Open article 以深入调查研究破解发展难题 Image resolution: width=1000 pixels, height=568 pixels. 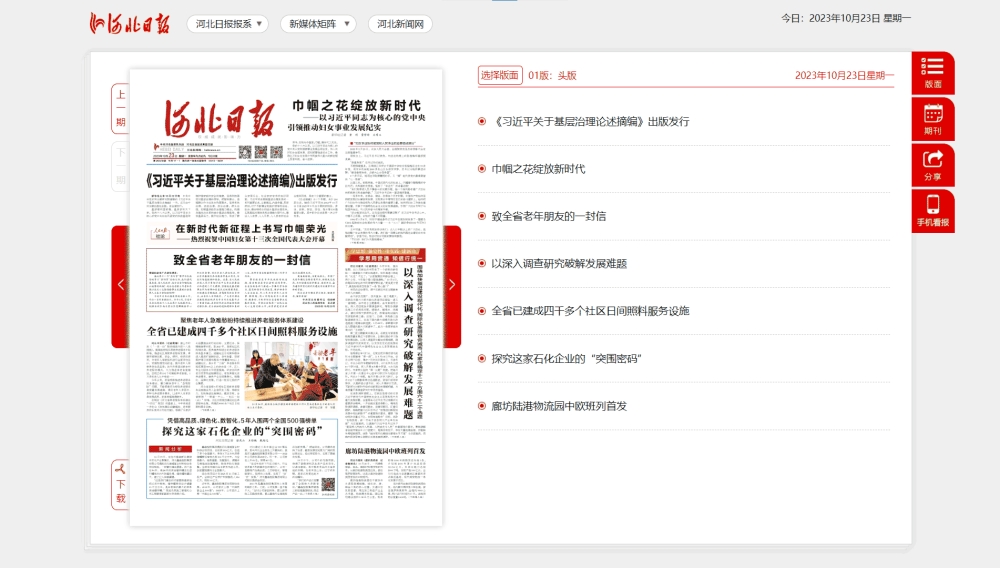[x=559, y=263]
